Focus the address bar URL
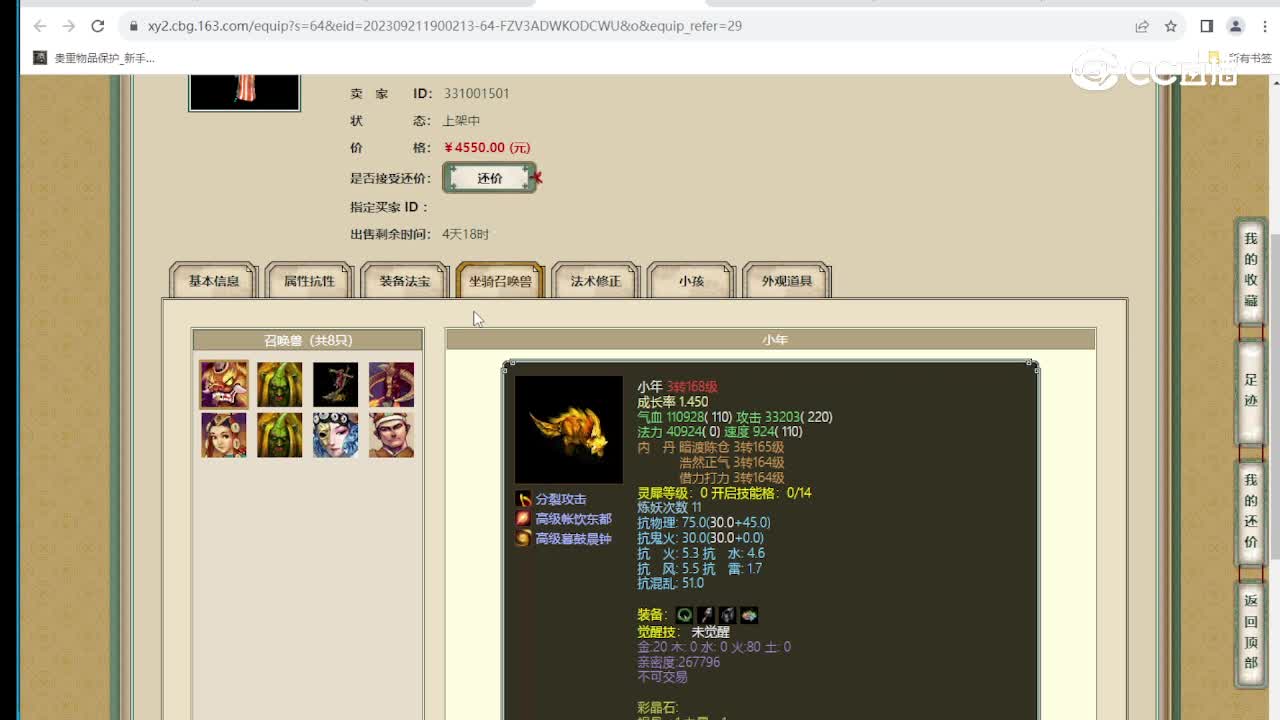 (445, 26)
